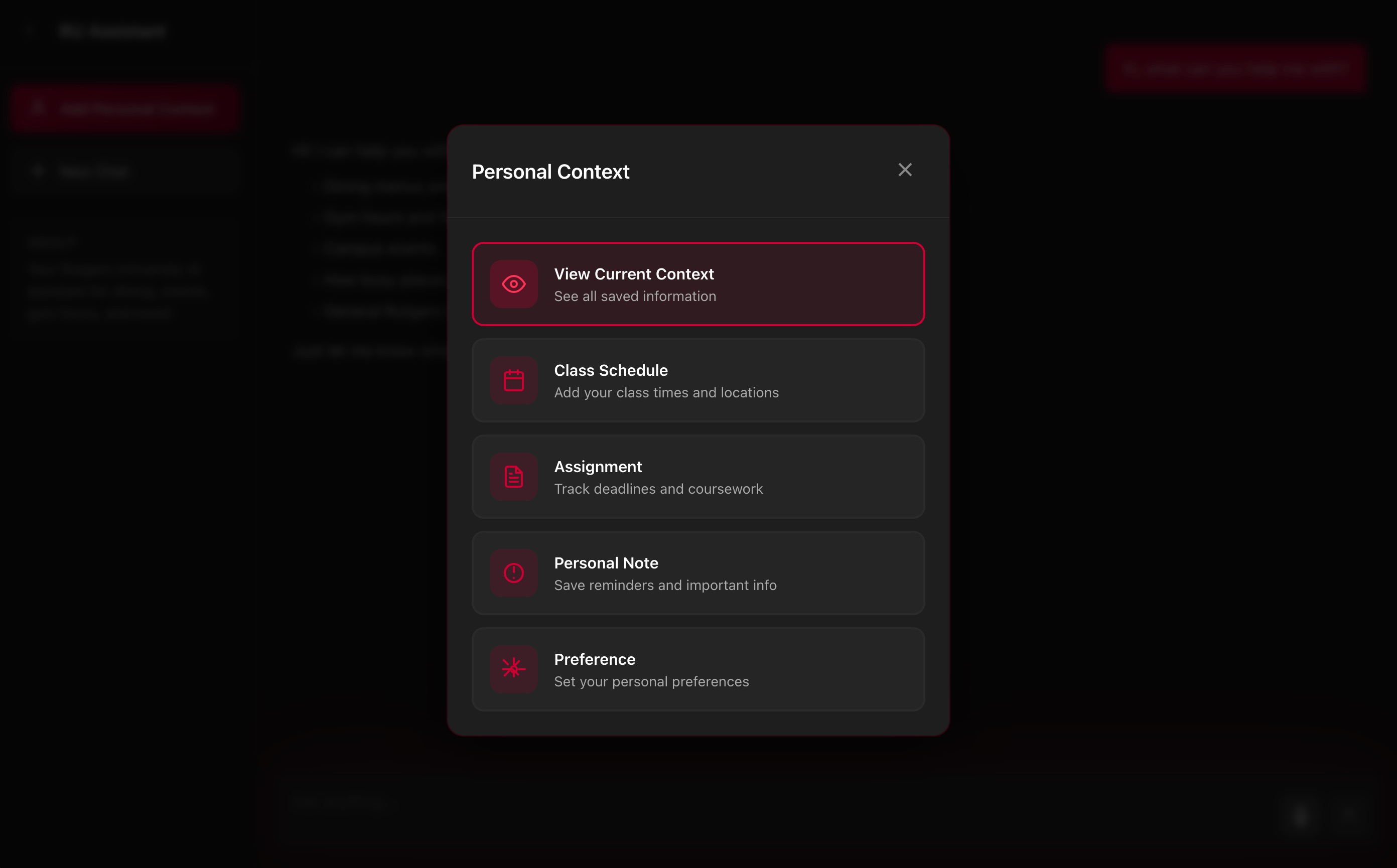Select the Class Schedule option
1397x868 pixels.
pyautogui.click(x=698, y=380)
